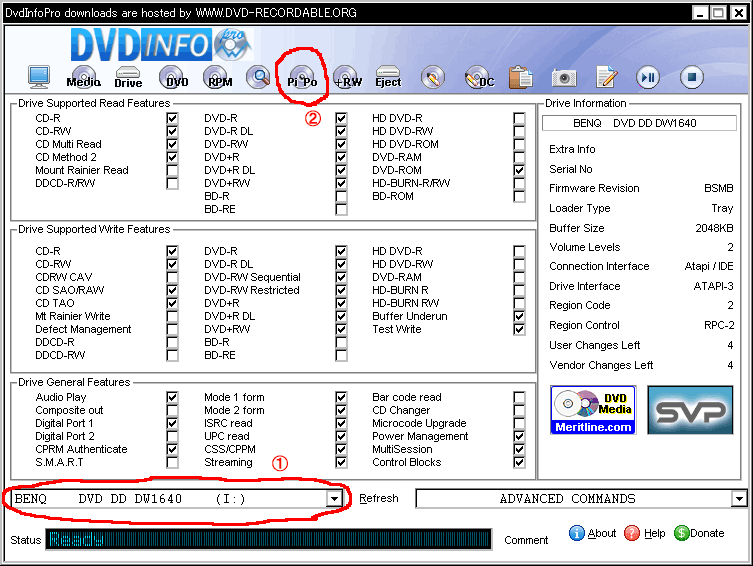753x566 pixels.
Task: Click the magnifier disc scan icon
Action: [258, 77]
